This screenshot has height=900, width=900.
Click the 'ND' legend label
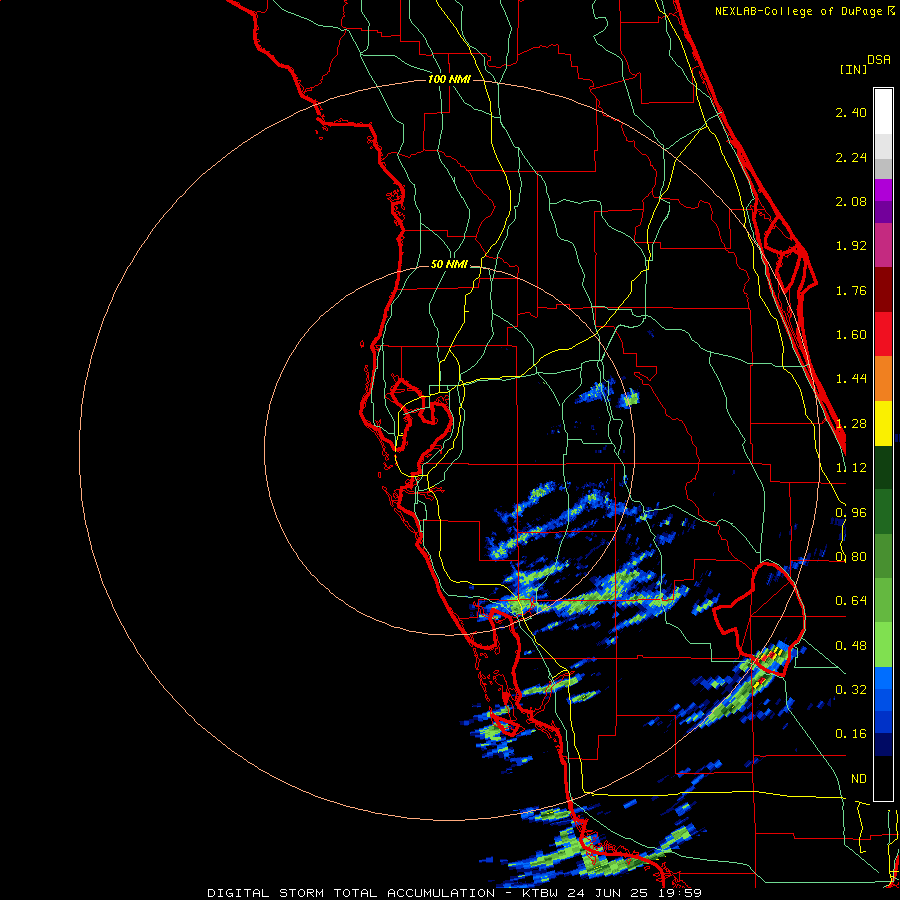pos(859,779)
